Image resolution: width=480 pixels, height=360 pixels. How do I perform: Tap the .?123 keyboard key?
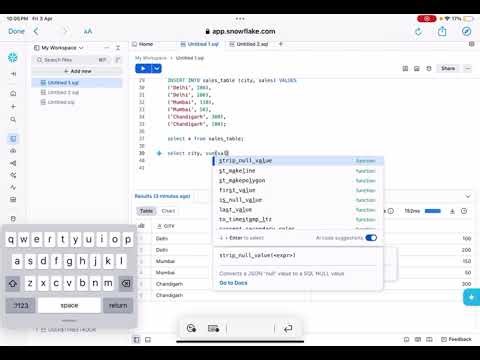[x=20, y=305]
